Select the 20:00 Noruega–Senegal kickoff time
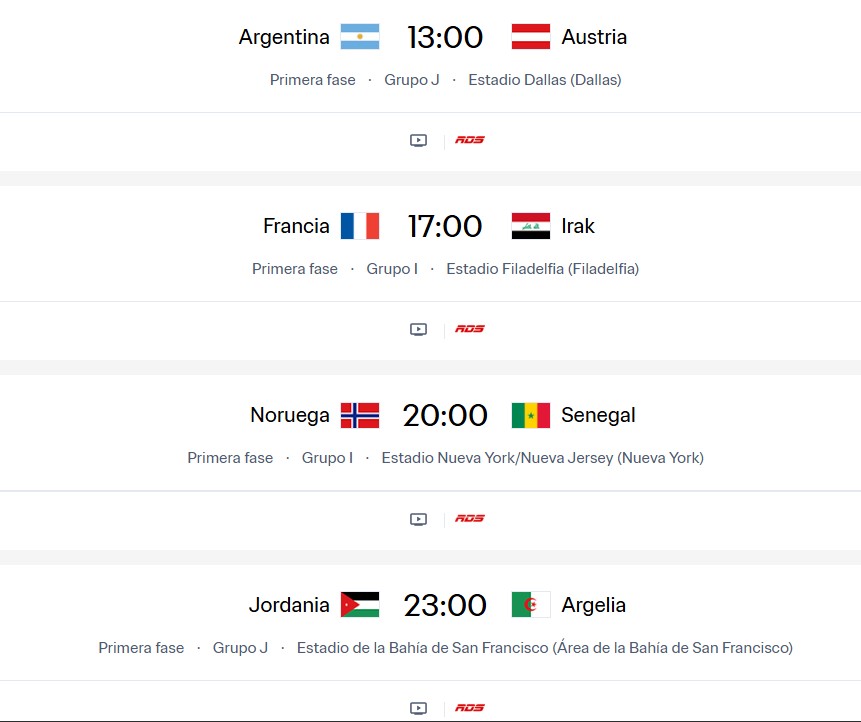This screenshot has height=722, width=861. pyautogui.click(x=445, y=415)
